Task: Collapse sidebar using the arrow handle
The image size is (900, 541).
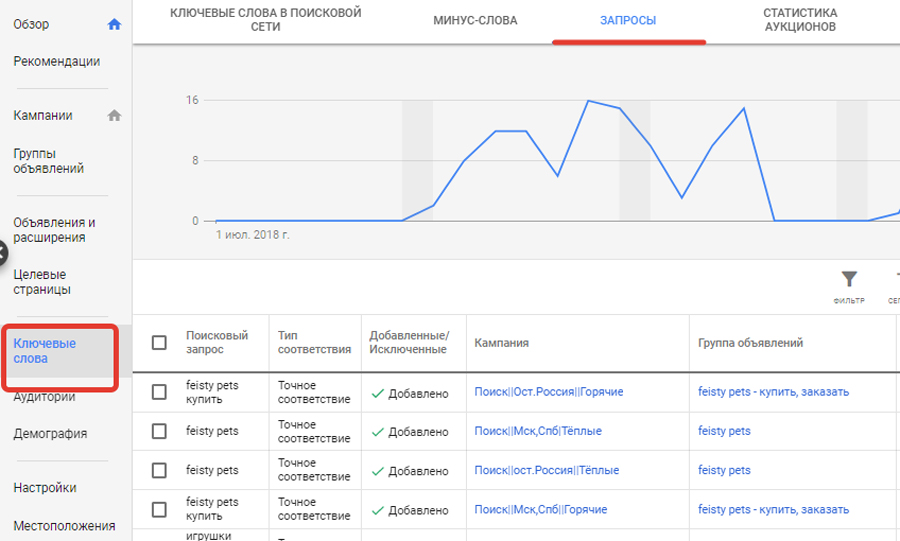Action: 3,252
